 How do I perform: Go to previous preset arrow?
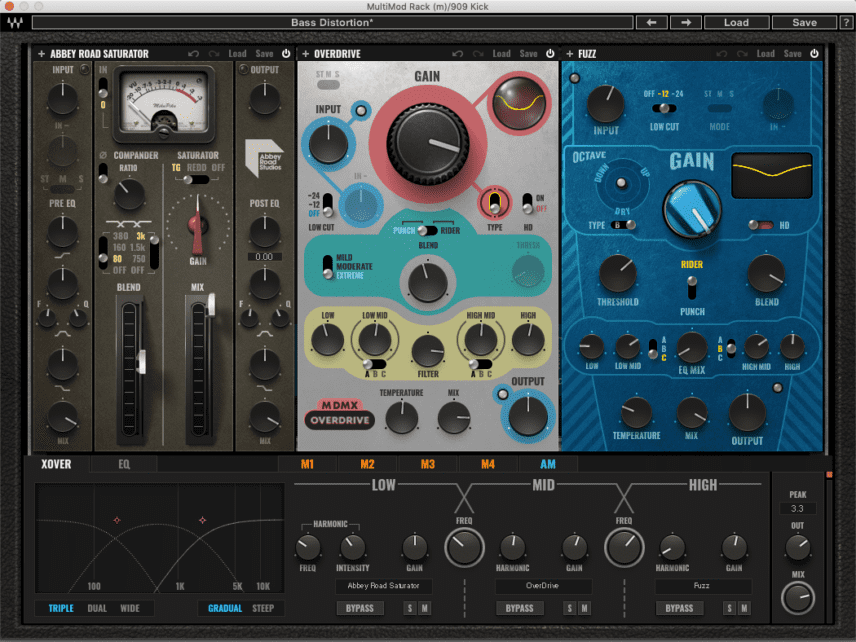coord(651,22)
